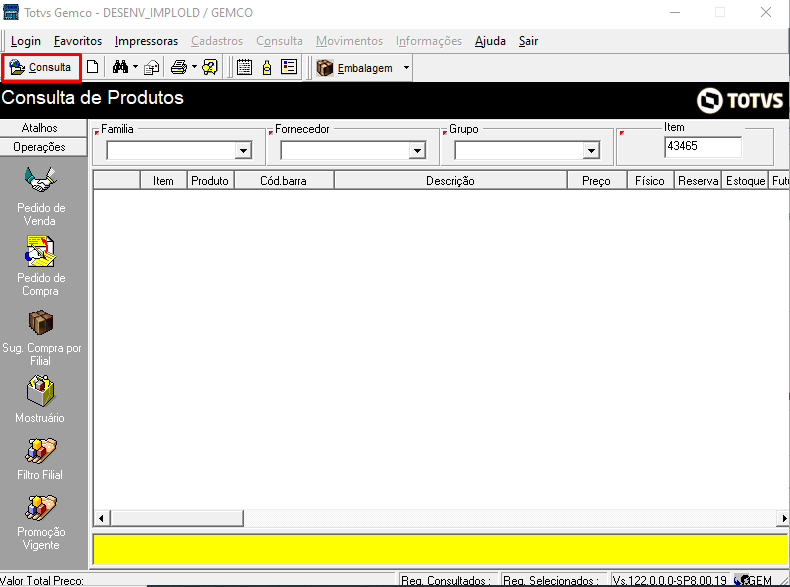Viewport: 790px width, 587px height.
Task: Click the yellow bottle icon
Action: 267,67
